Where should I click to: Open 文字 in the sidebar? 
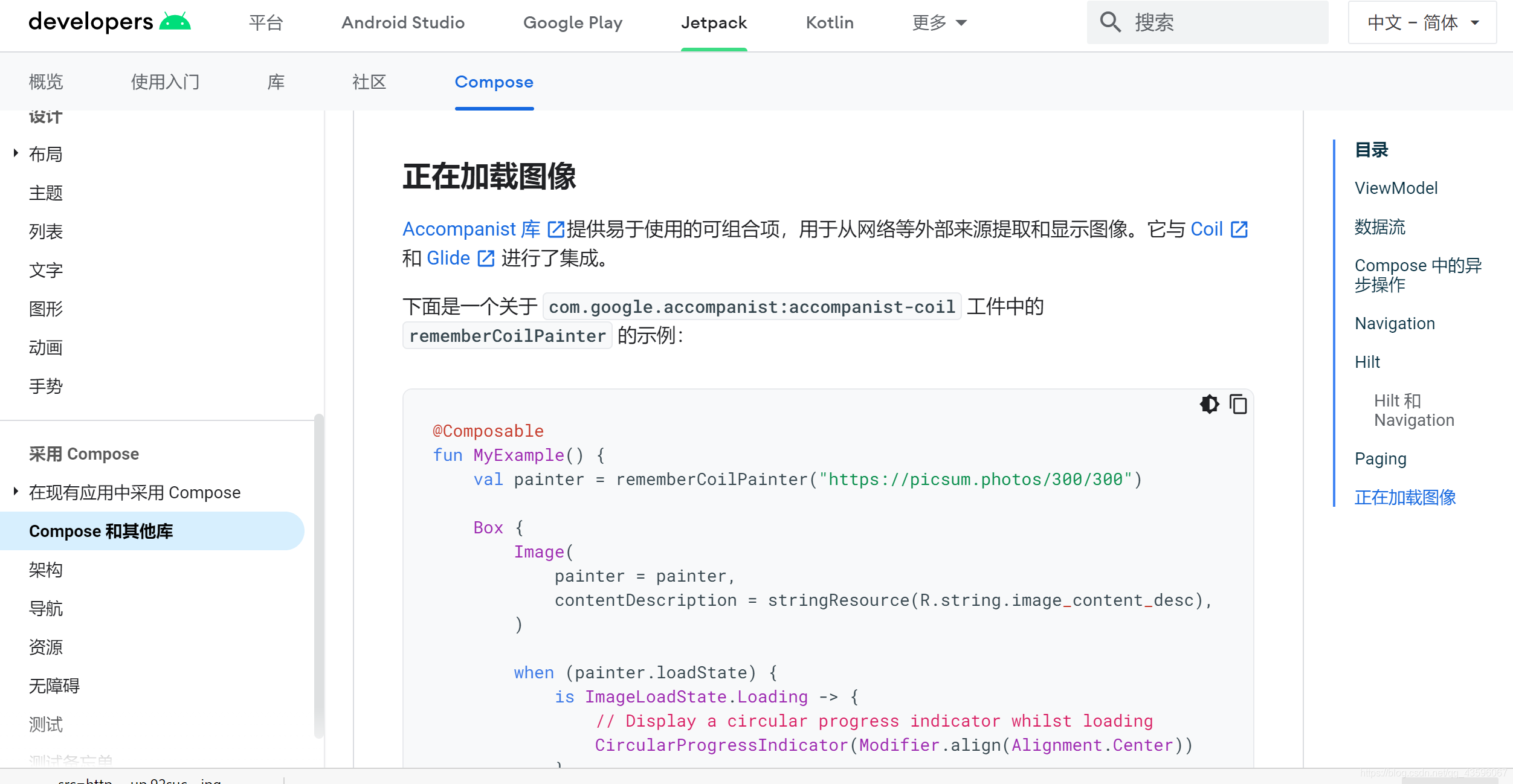[x=46, y=270]
